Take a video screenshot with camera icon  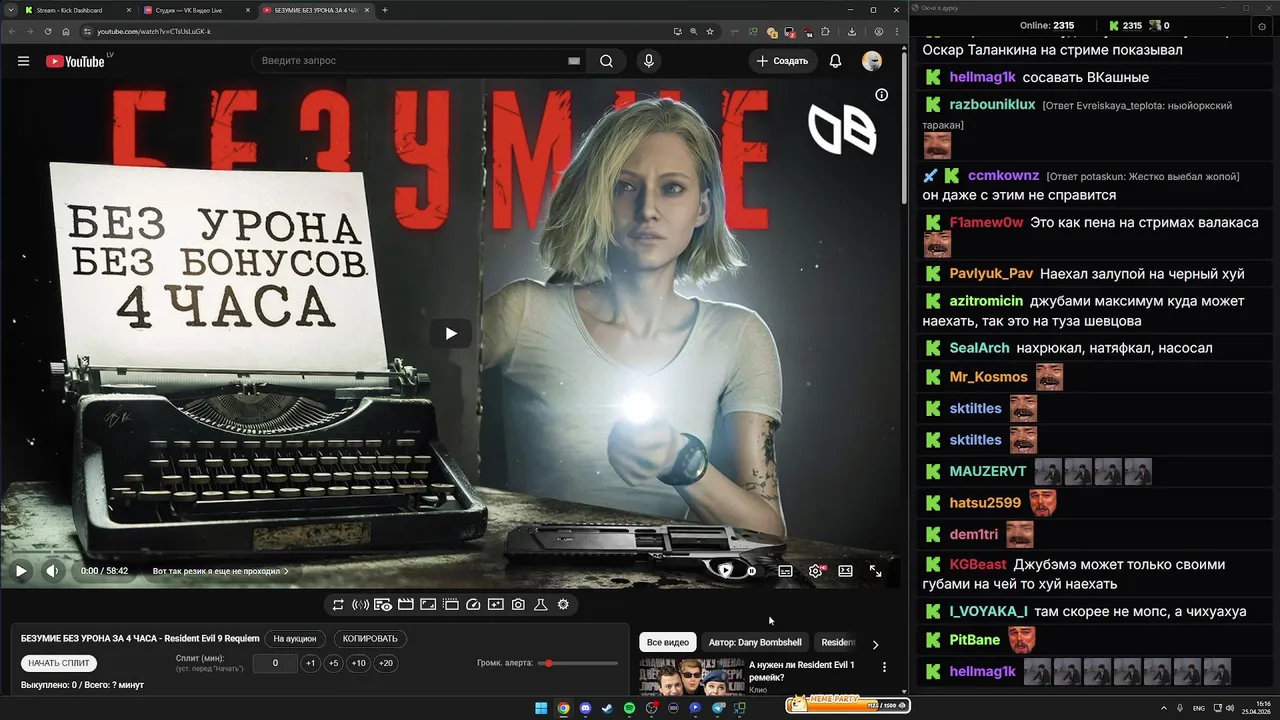coord(518,605)
